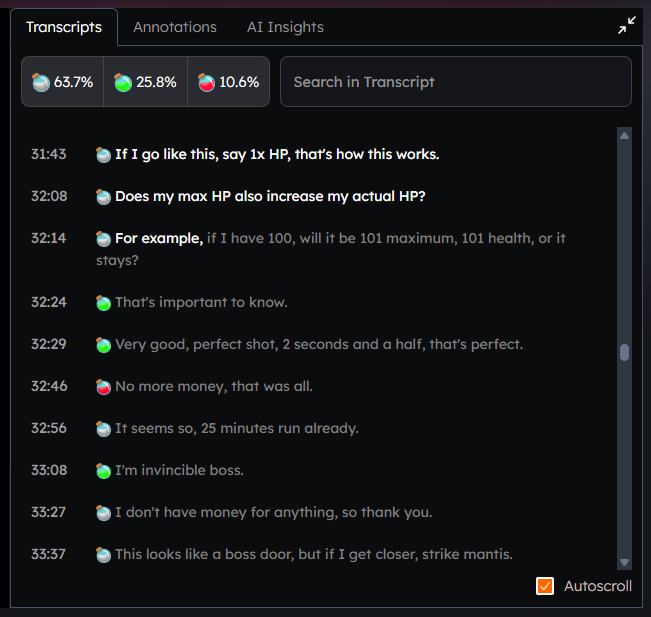651x617 pixels.
Task: Select line "It seems so, 25 minutes run already."
Action: click(237, 428)
